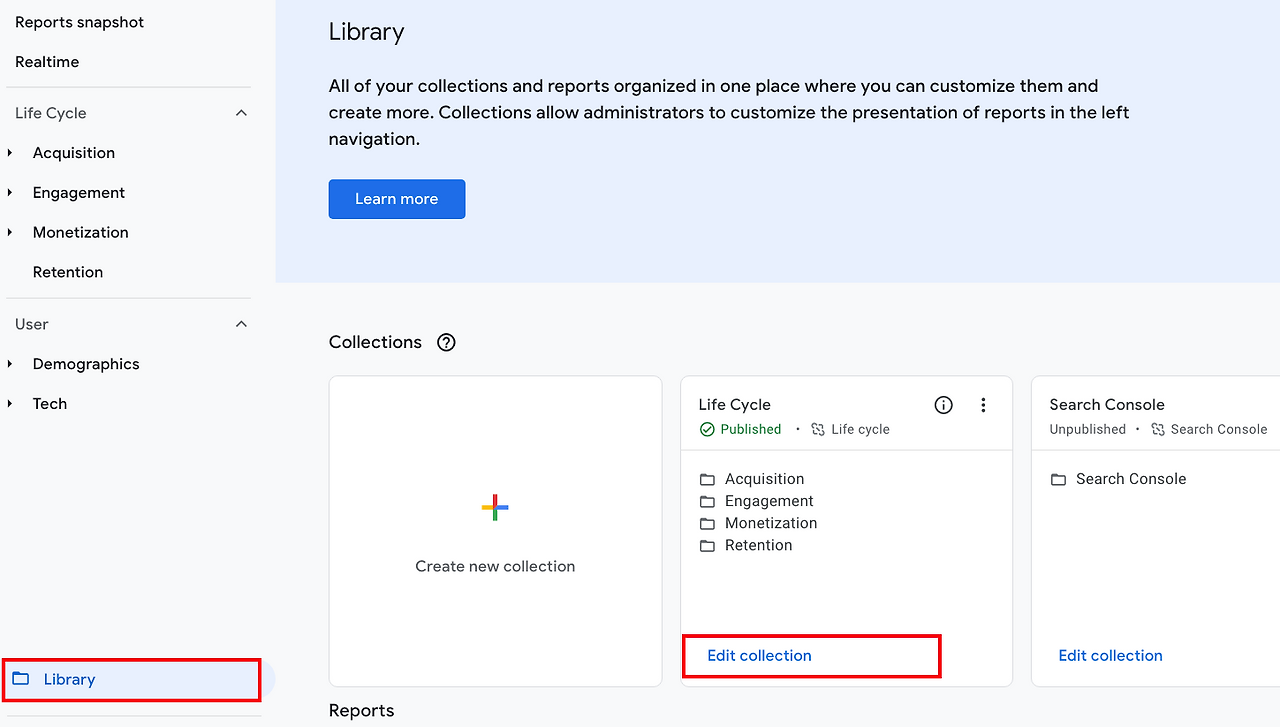Select Acquisition topic in Life Cycle card
The image size is (1280, 727).
coord(765,479)
